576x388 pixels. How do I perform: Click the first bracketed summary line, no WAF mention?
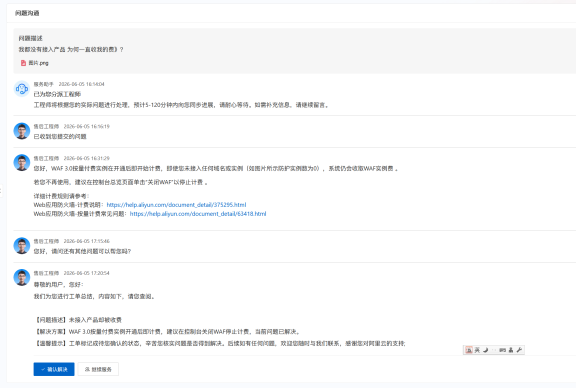click(x=78, y=320)
